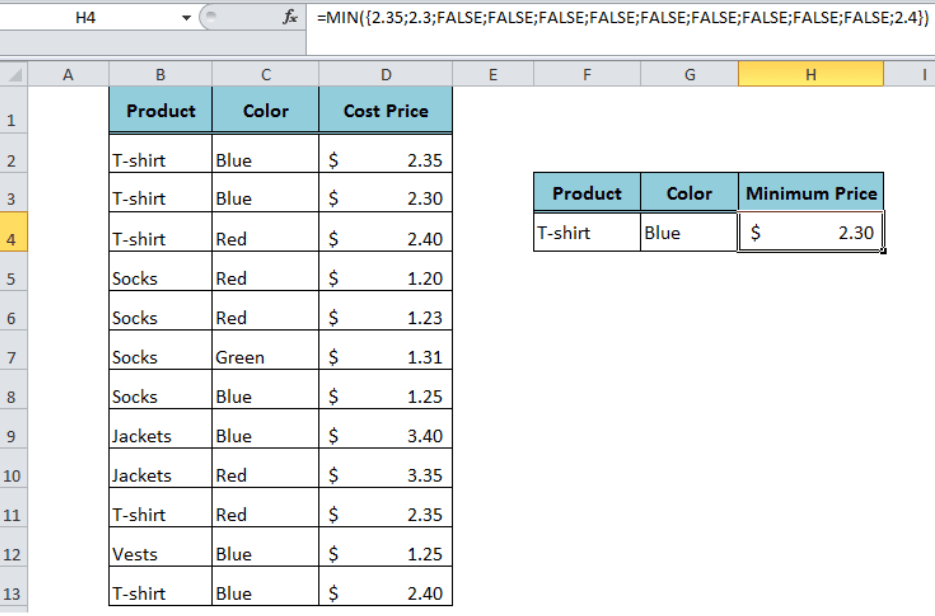The image size is (935, 616).
Task: Click the Insert Function fx icon
Action: coord(290,17)
